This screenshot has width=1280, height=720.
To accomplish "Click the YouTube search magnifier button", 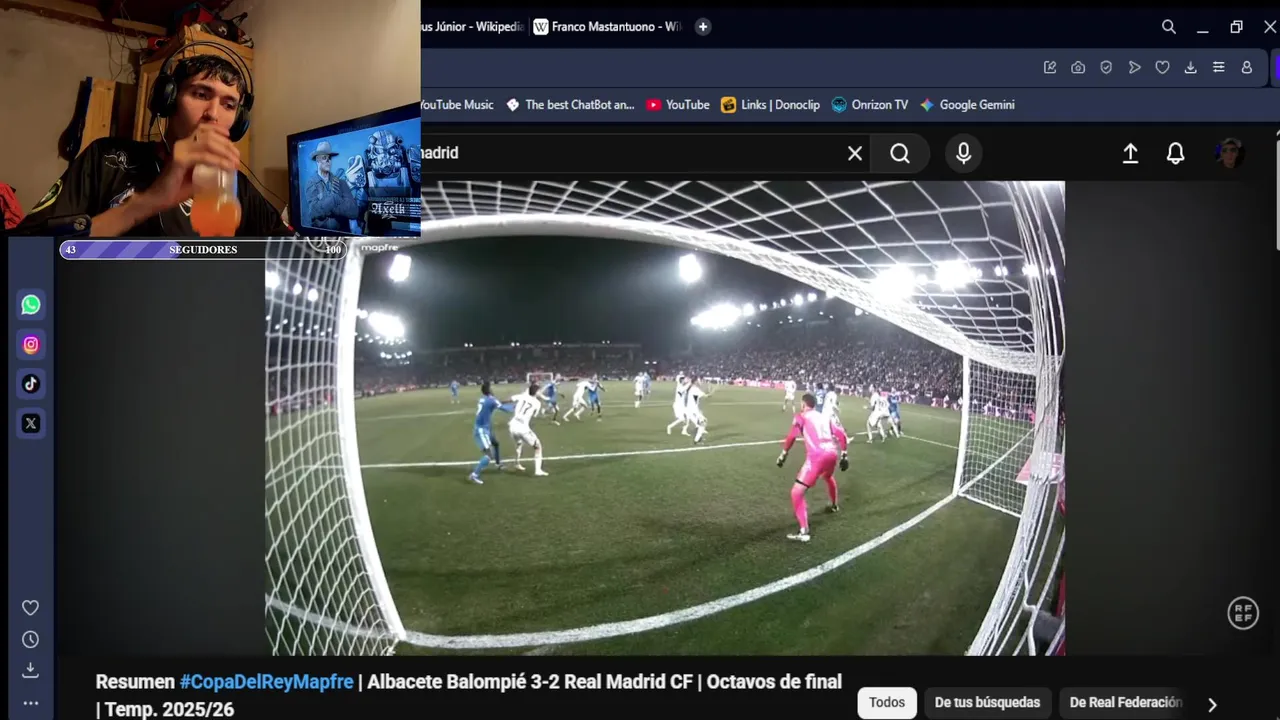I will pos(900,153).
